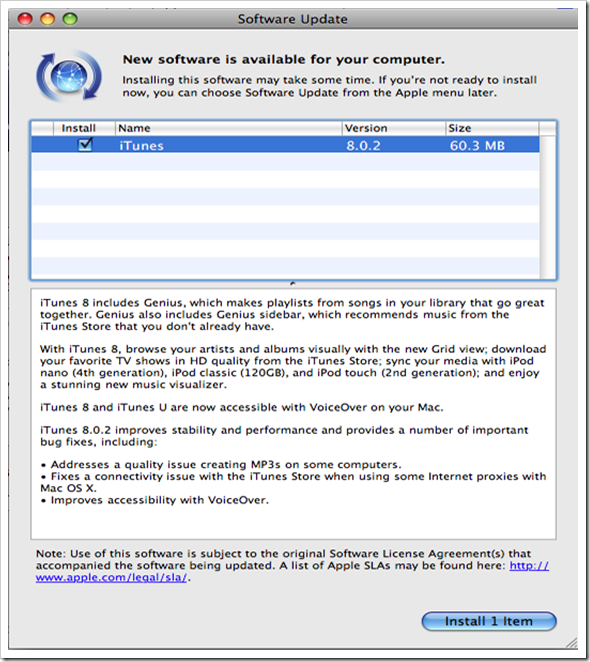The width and height of the screenshot is (590, 662).
Task: Click the Install 1 Item button
Action: (489, 621)
